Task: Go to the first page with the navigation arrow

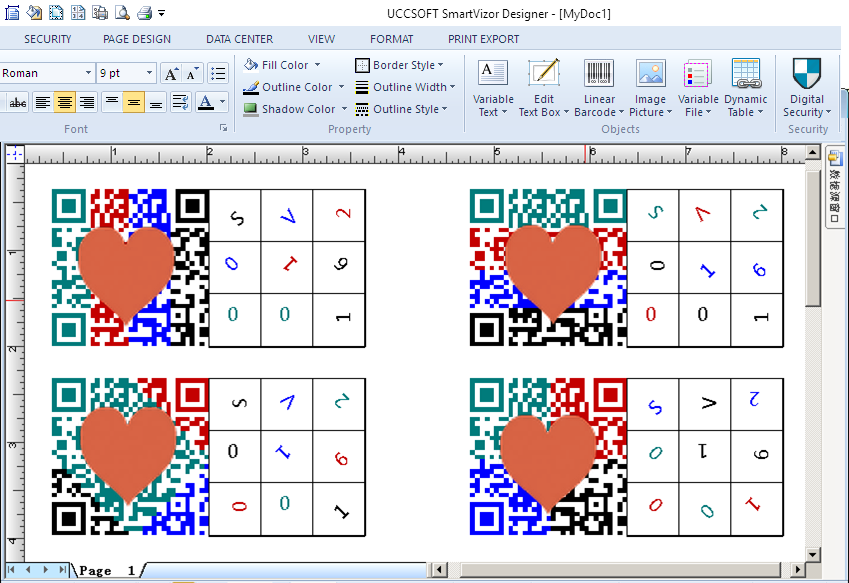Action: pyautogui.click(x=11, y=569)
